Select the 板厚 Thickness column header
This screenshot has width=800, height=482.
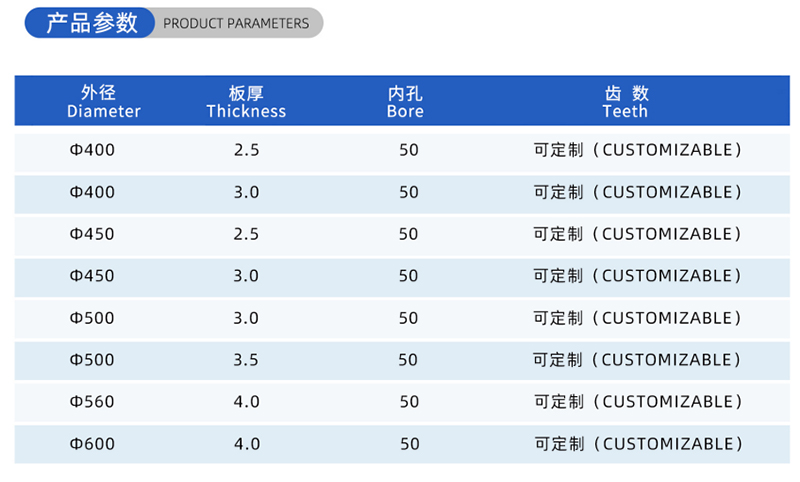tap(246, 102)
